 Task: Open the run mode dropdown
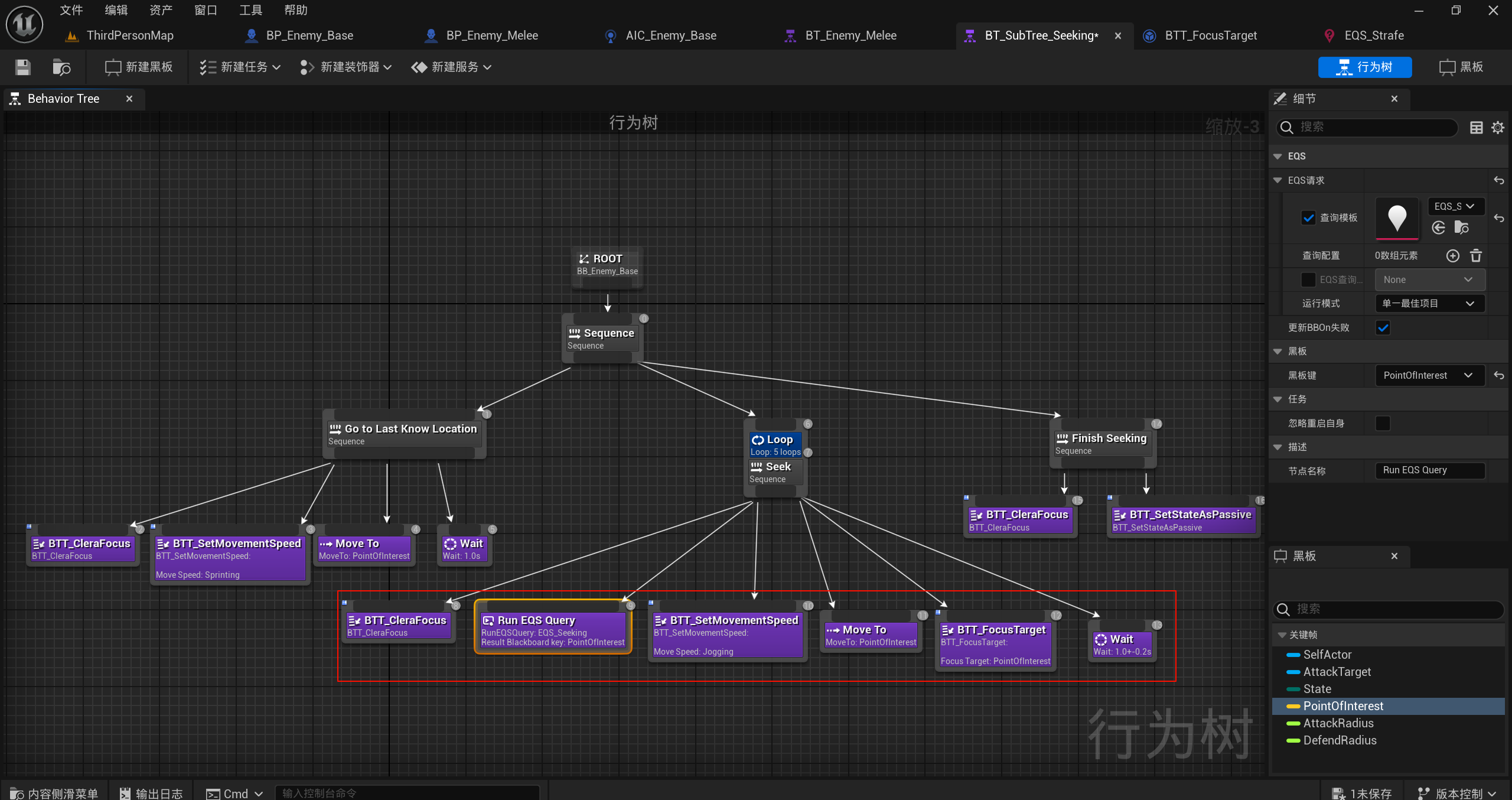1429,304
